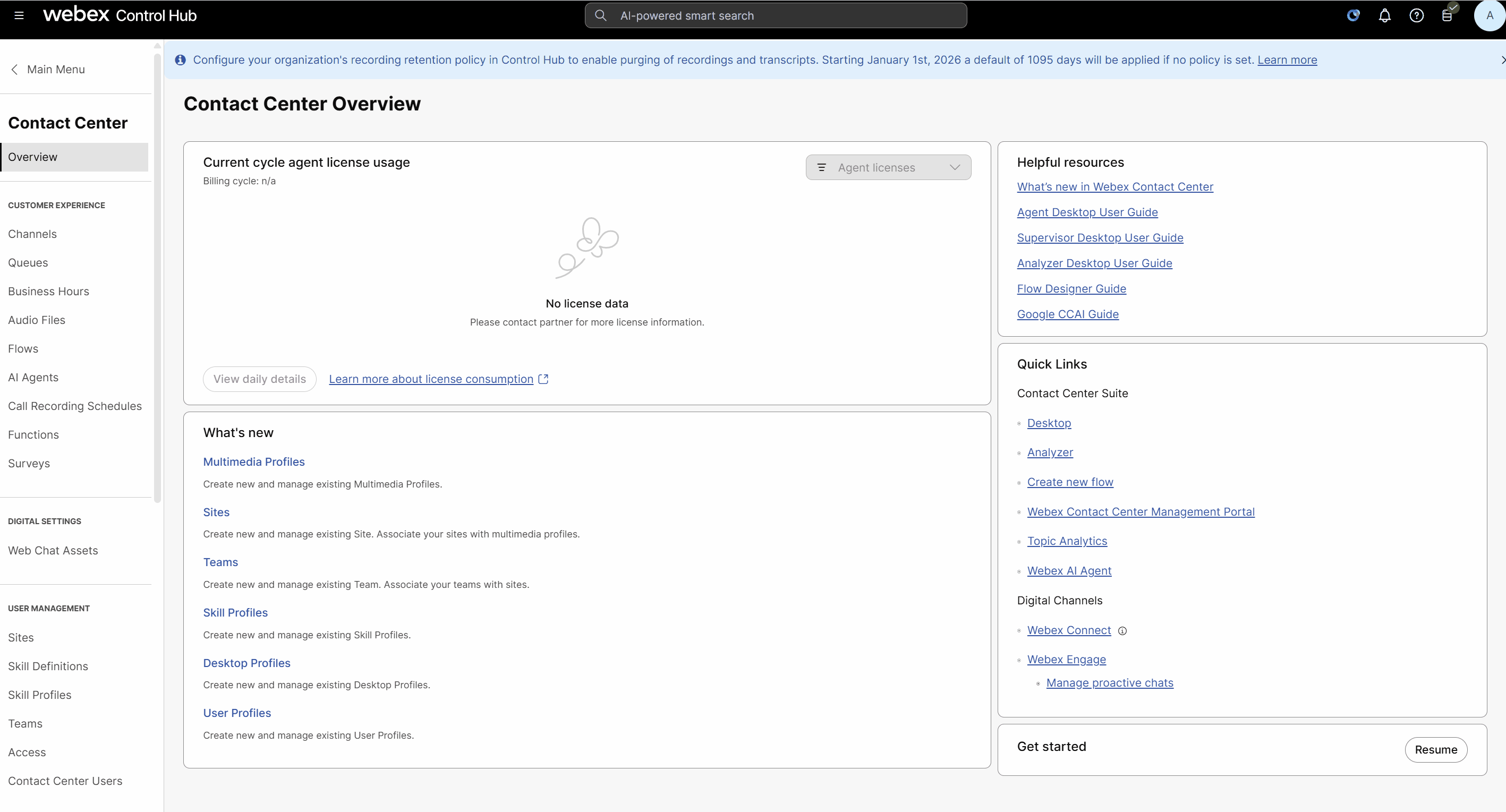Open the hamburger navigation menu
Viewport: 1506px width, 812px height.
coord(19,16)
